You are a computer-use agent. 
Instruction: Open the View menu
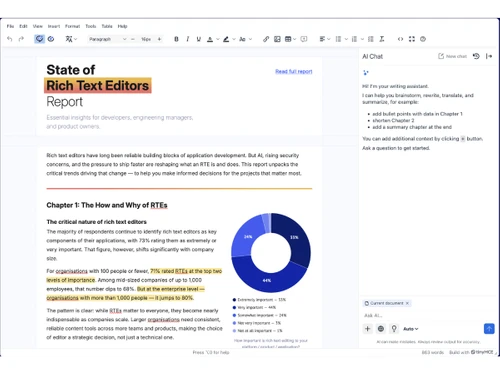[38, 26]
